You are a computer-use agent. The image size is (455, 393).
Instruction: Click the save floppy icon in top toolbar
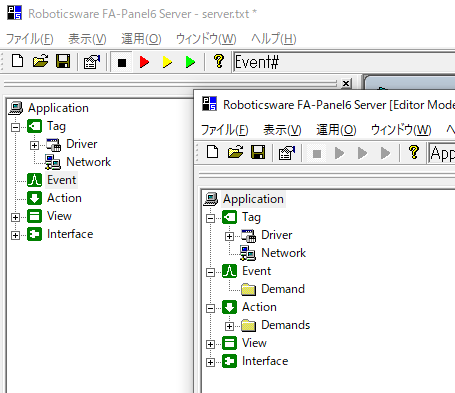click(x=63, y=61)
